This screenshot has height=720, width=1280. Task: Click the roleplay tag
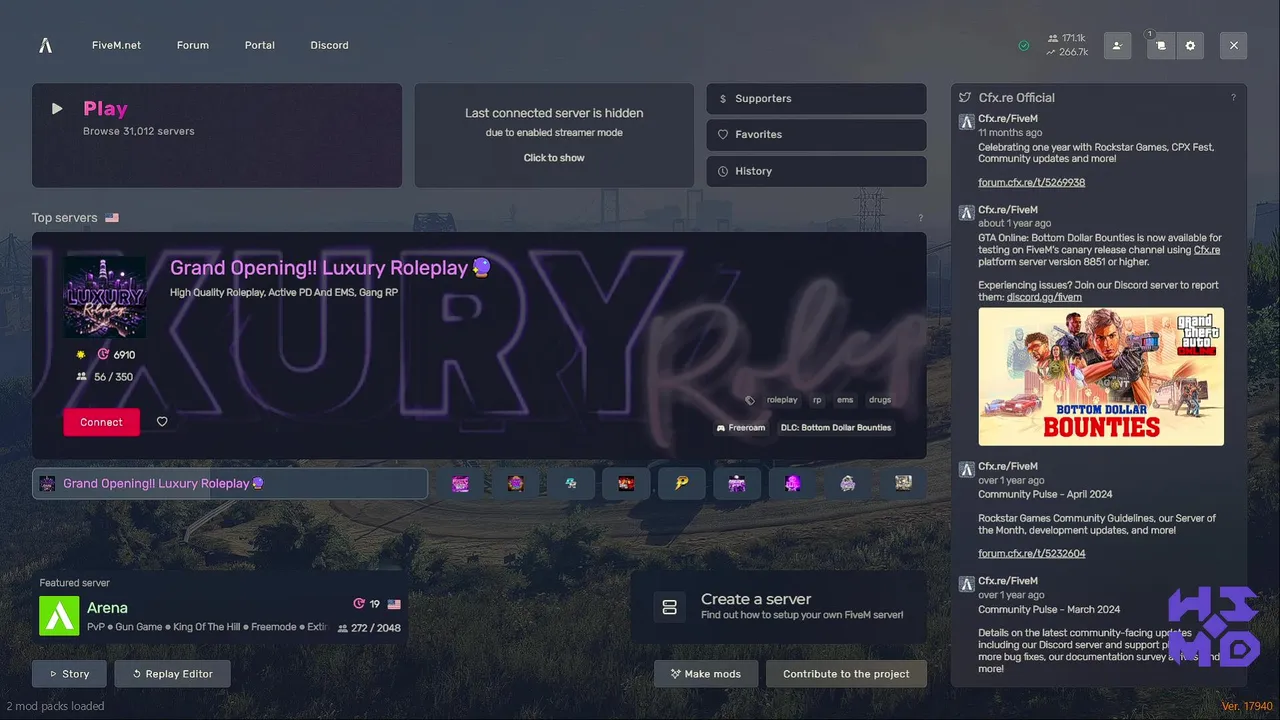tap(782, 400)
